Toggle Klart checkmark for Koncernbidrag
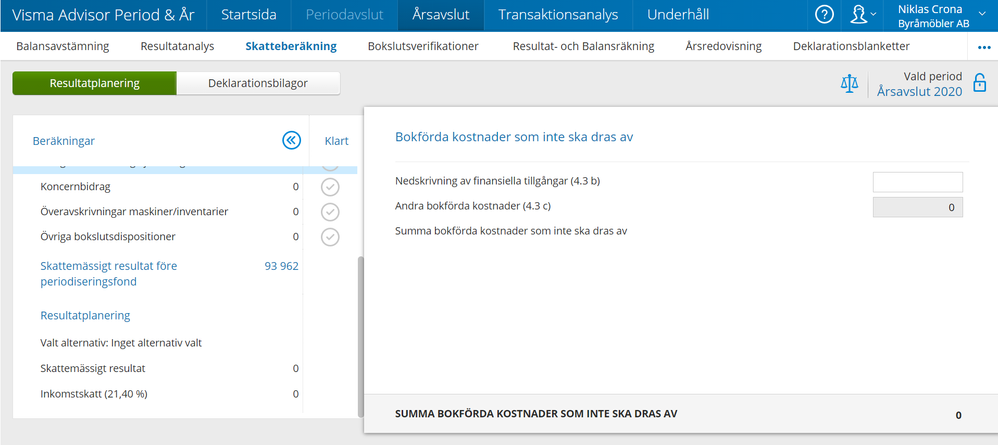The image size is (998, 445). [x=330, y=187]
